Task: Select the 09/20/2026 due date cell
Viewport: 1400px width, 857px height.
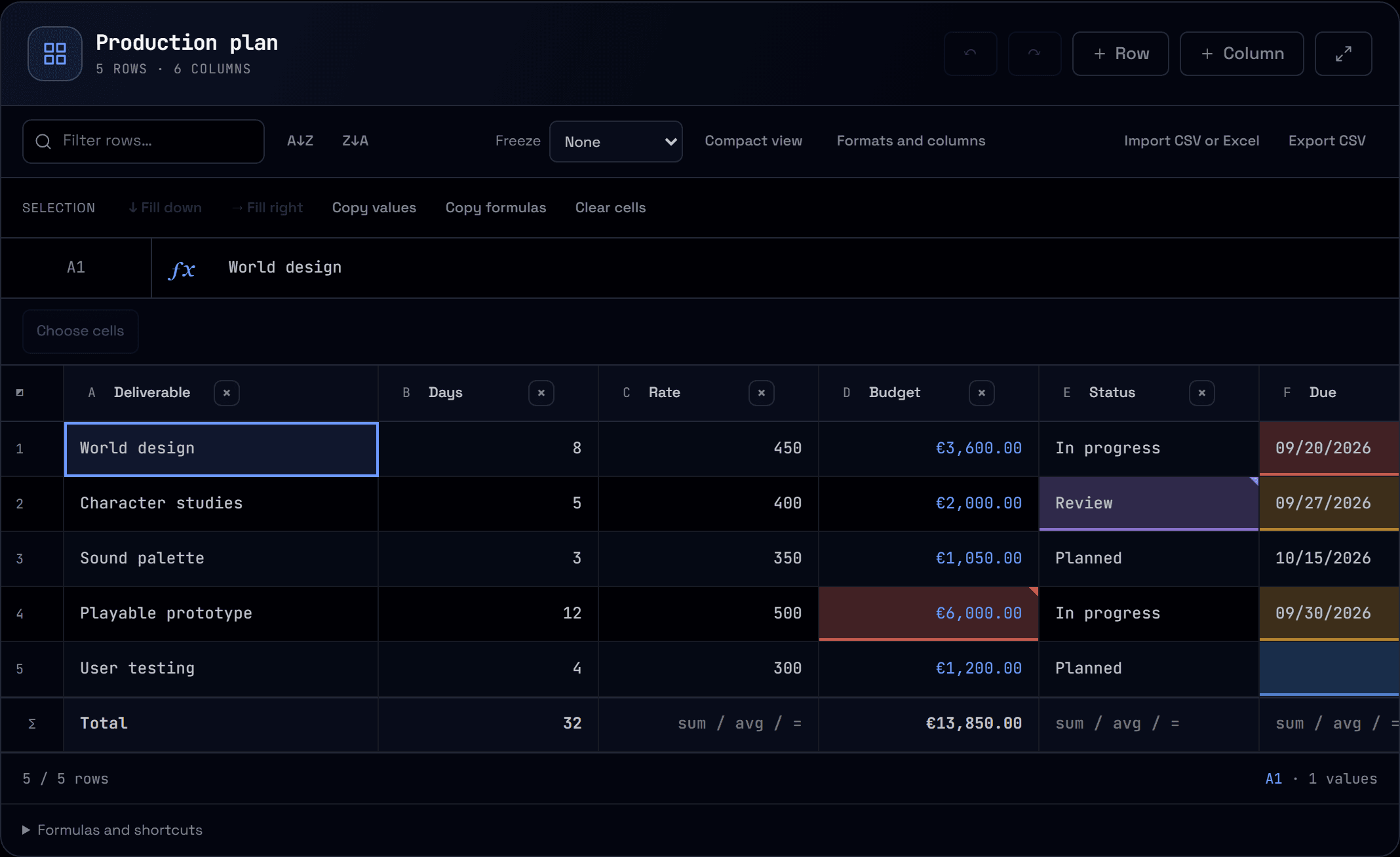Action: tap(1329, 449)
